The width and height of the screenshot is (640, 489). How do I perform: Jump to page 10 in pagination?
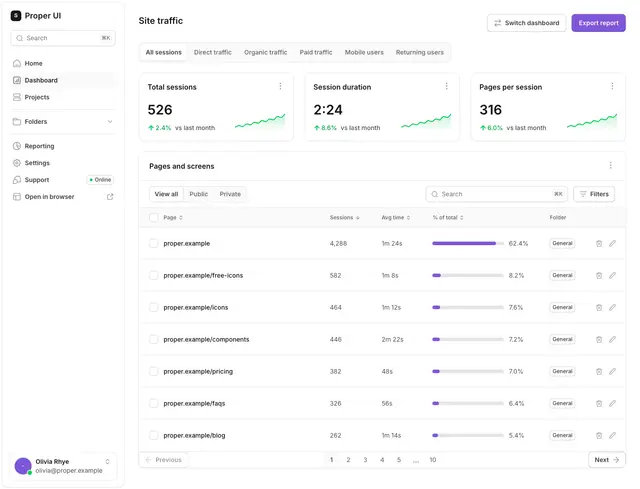click(433, 460)
